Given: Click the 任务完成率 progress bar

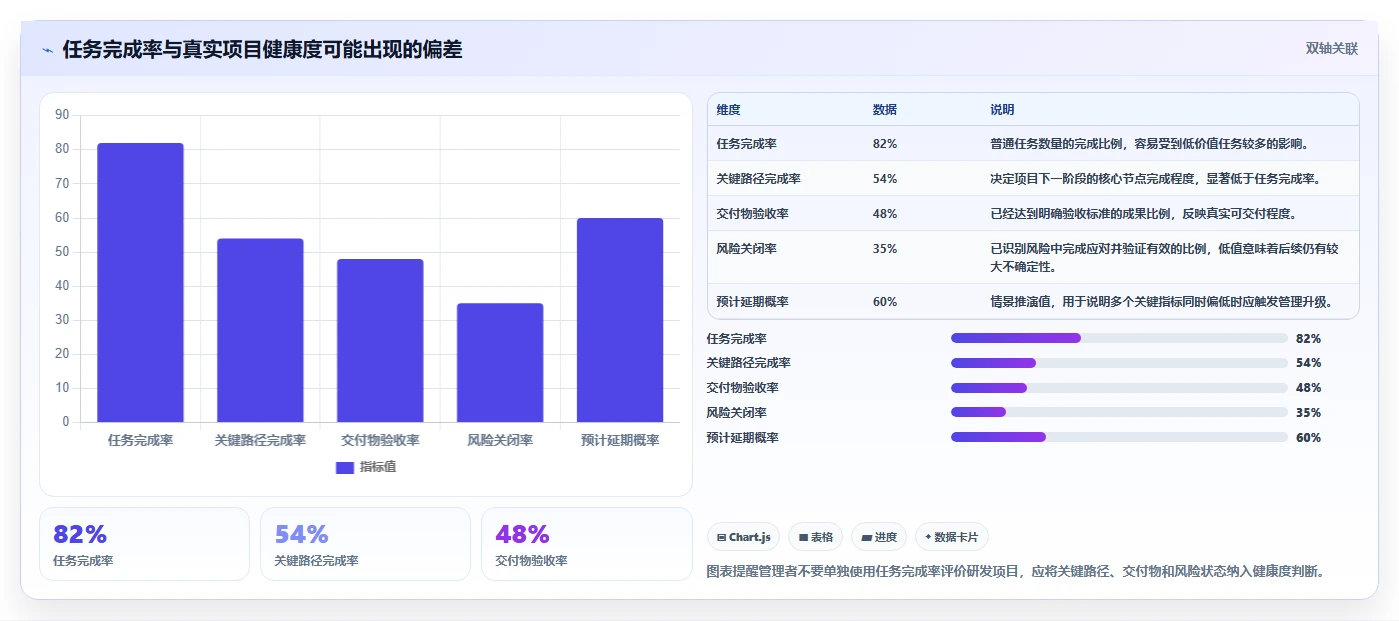Looking at the screenshot, I should click(x=1119, y=338).
